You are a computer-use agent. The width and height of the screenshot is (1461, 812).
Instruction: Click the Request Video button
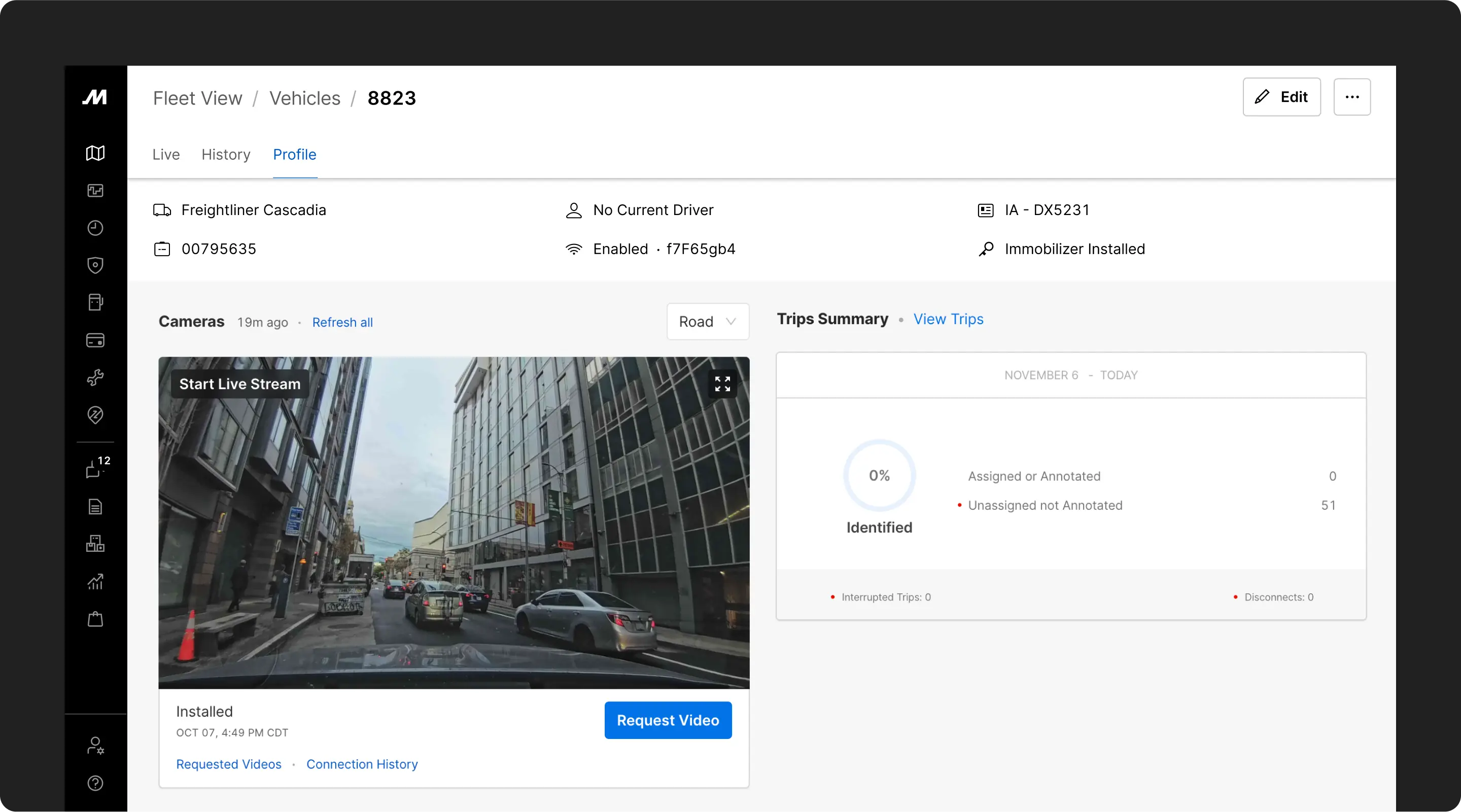668,720
